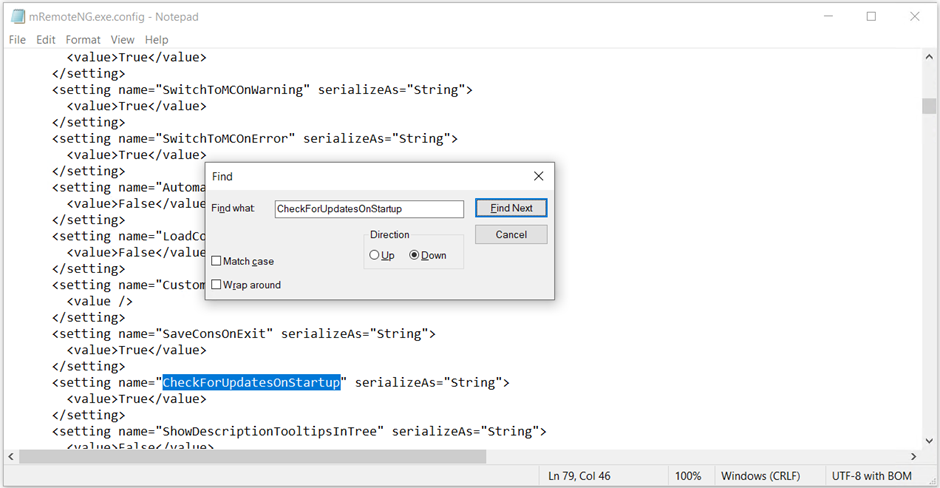Open the Edit menu
Viewport: 940px width, 488px height.
point(46,40)
